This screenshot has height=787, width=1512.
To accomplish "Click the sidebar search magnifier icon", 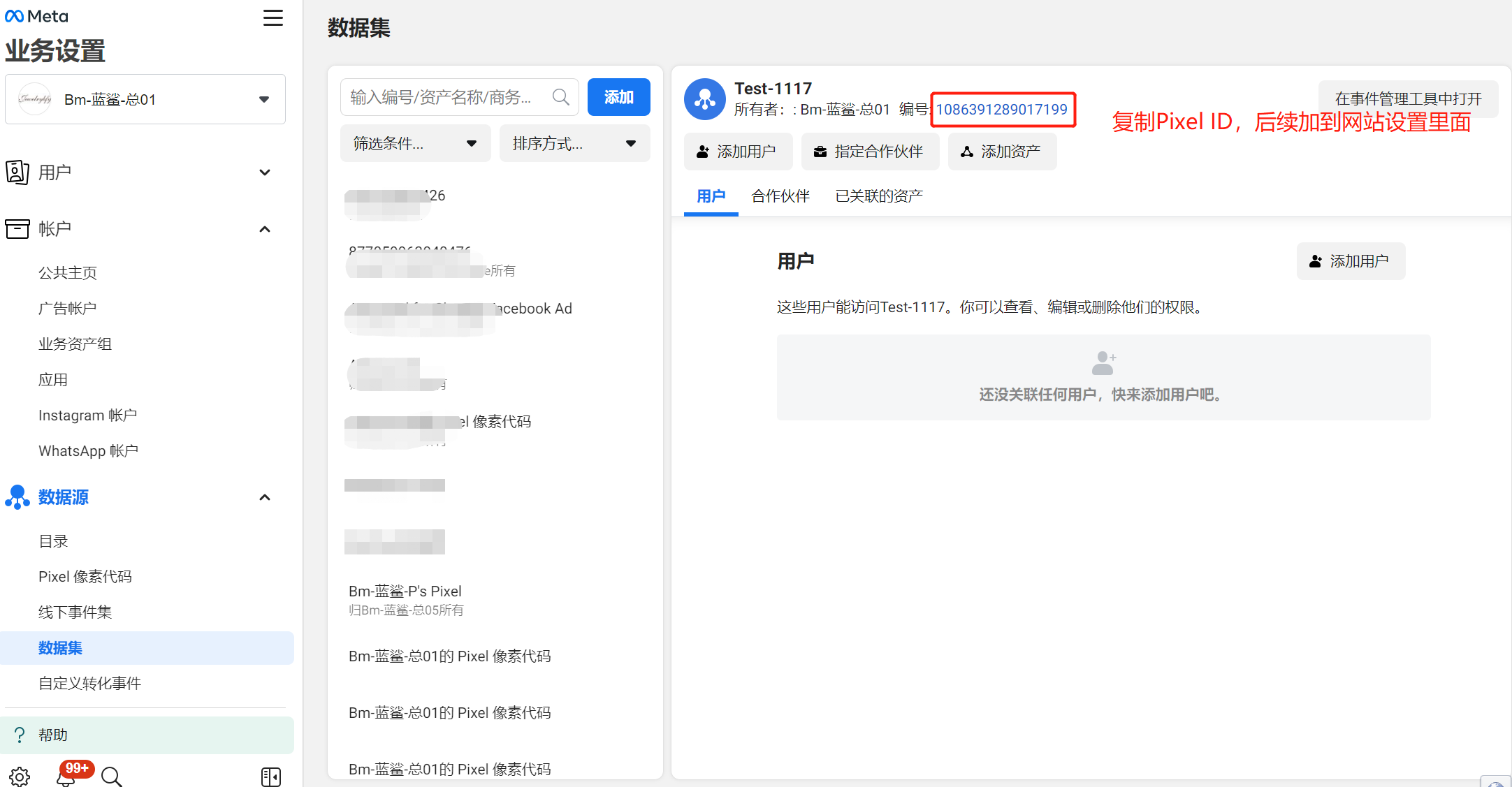I will click(112, 777).
